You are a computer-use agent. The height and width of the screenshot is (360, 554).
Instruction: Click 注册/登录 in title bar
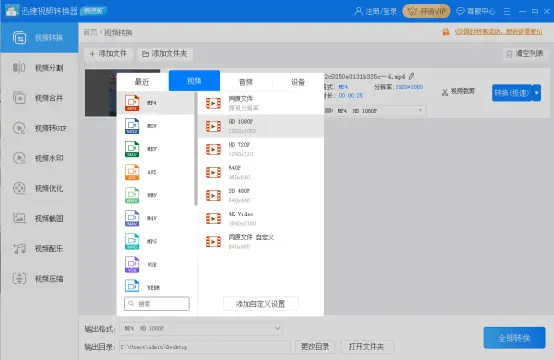click(x=376, y=11)
